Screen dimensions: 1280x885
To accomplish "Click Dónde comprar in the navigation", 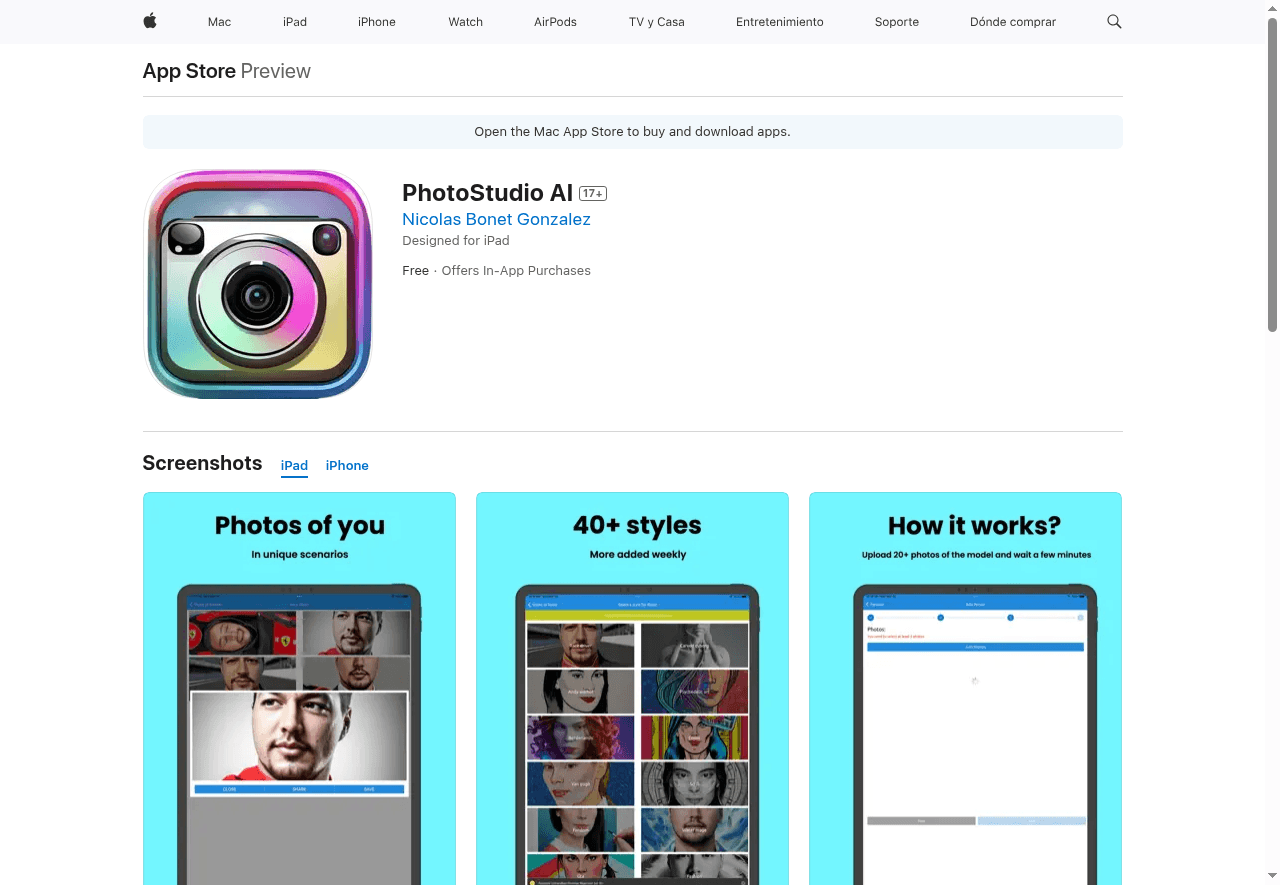I will point(1012,21).
